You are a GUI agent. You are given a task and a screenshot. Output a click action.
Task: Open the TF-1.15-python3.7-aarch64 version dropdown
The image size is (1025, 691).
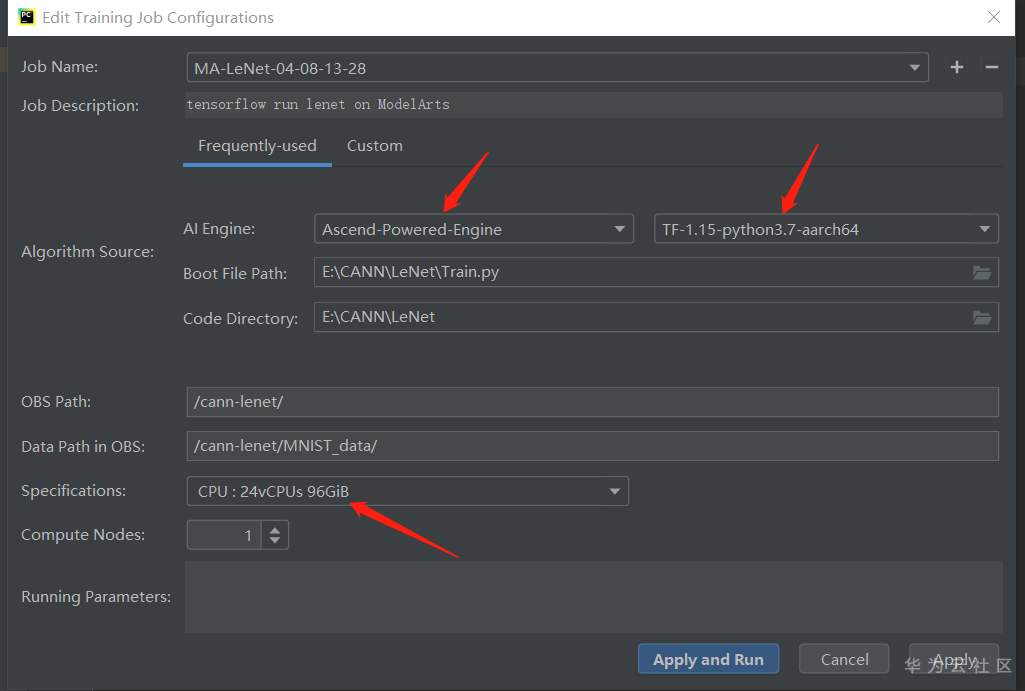(x=984, y=229)
